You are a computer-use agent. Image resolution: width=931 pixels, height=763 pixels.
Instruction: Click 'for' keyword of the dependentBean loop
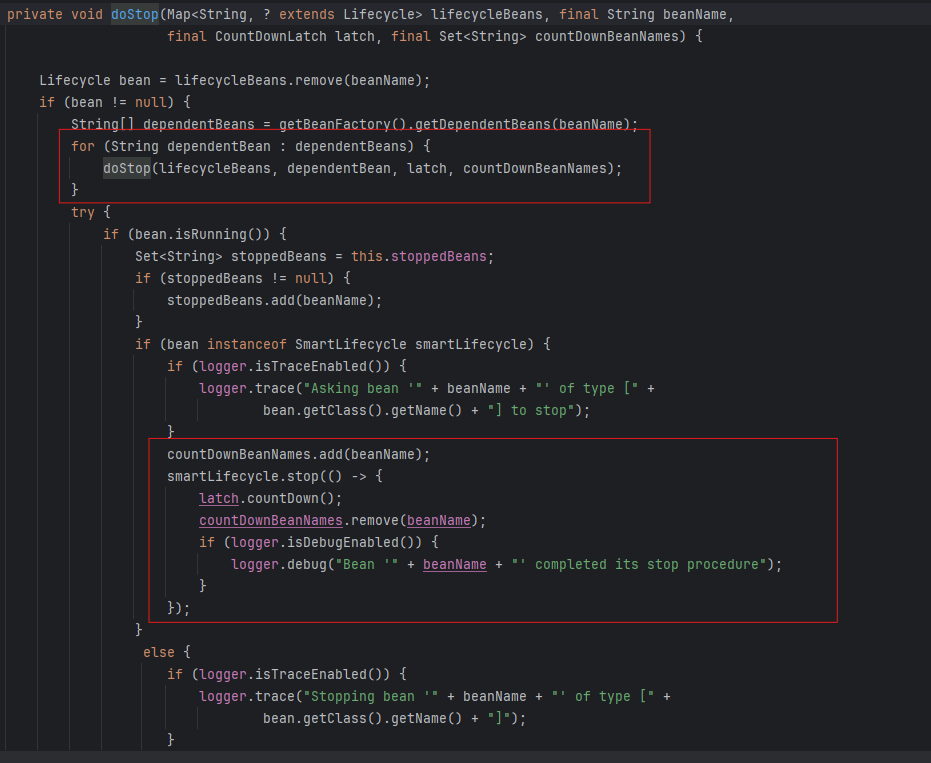click(83, 147)
